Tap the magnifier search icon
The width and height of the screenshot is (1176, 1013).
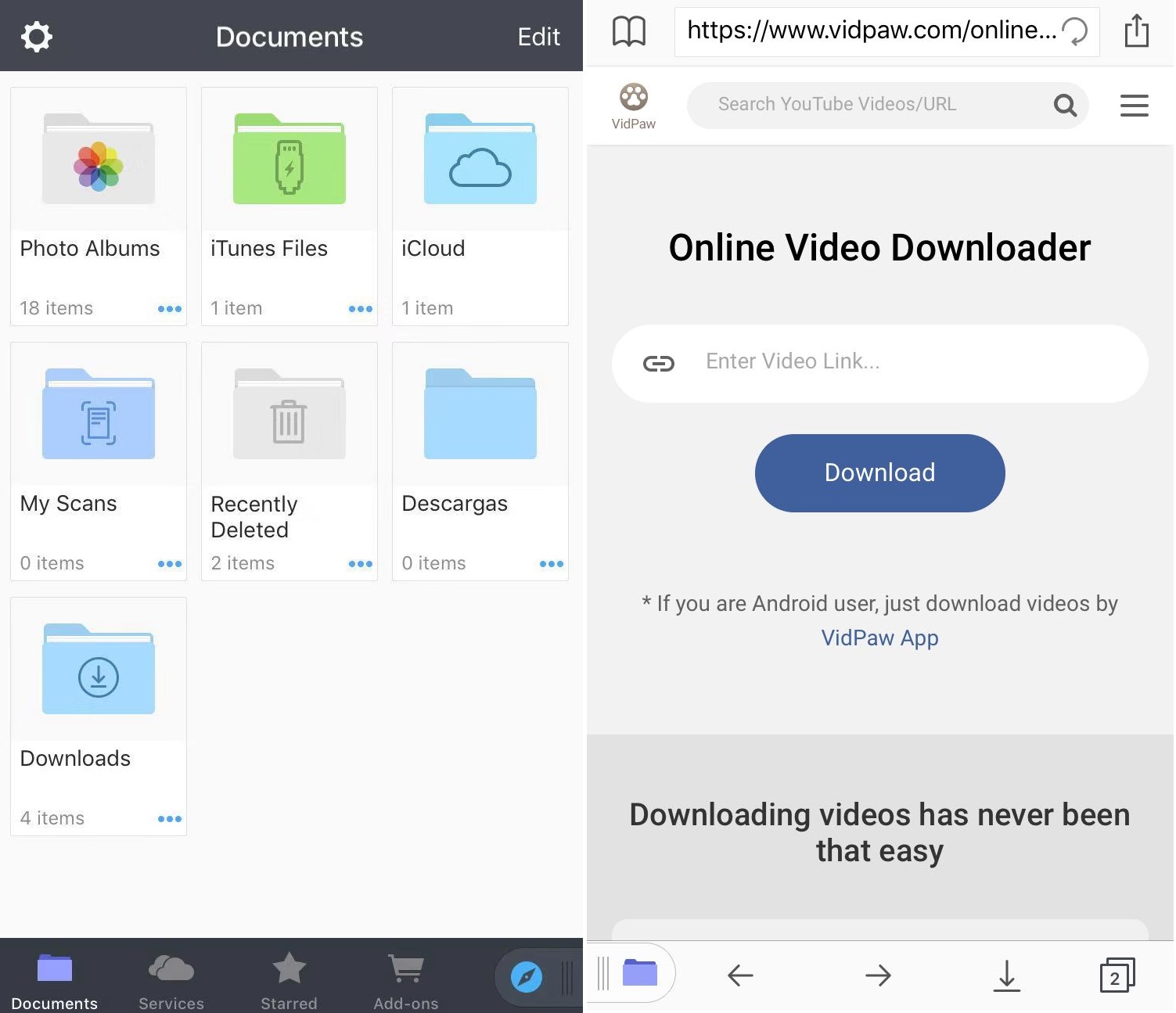pyautogui.click(x=1066, y=105)
